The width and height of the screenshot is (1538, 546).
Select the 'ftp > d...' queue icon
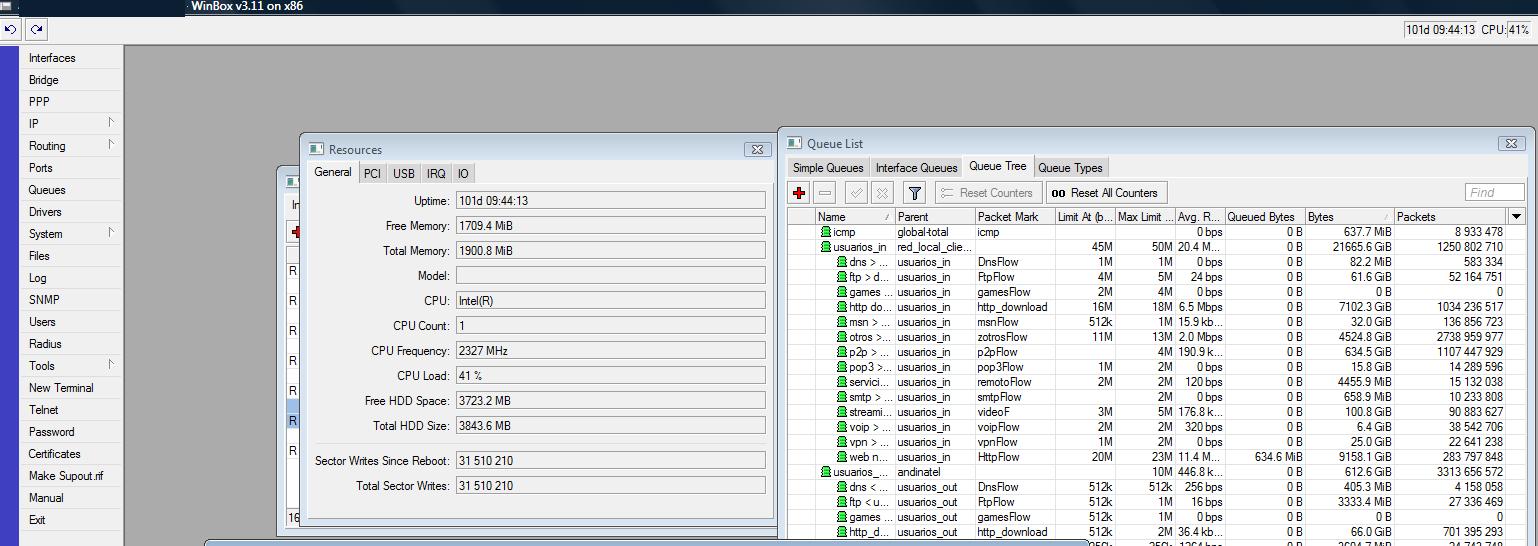click(842, 277)
